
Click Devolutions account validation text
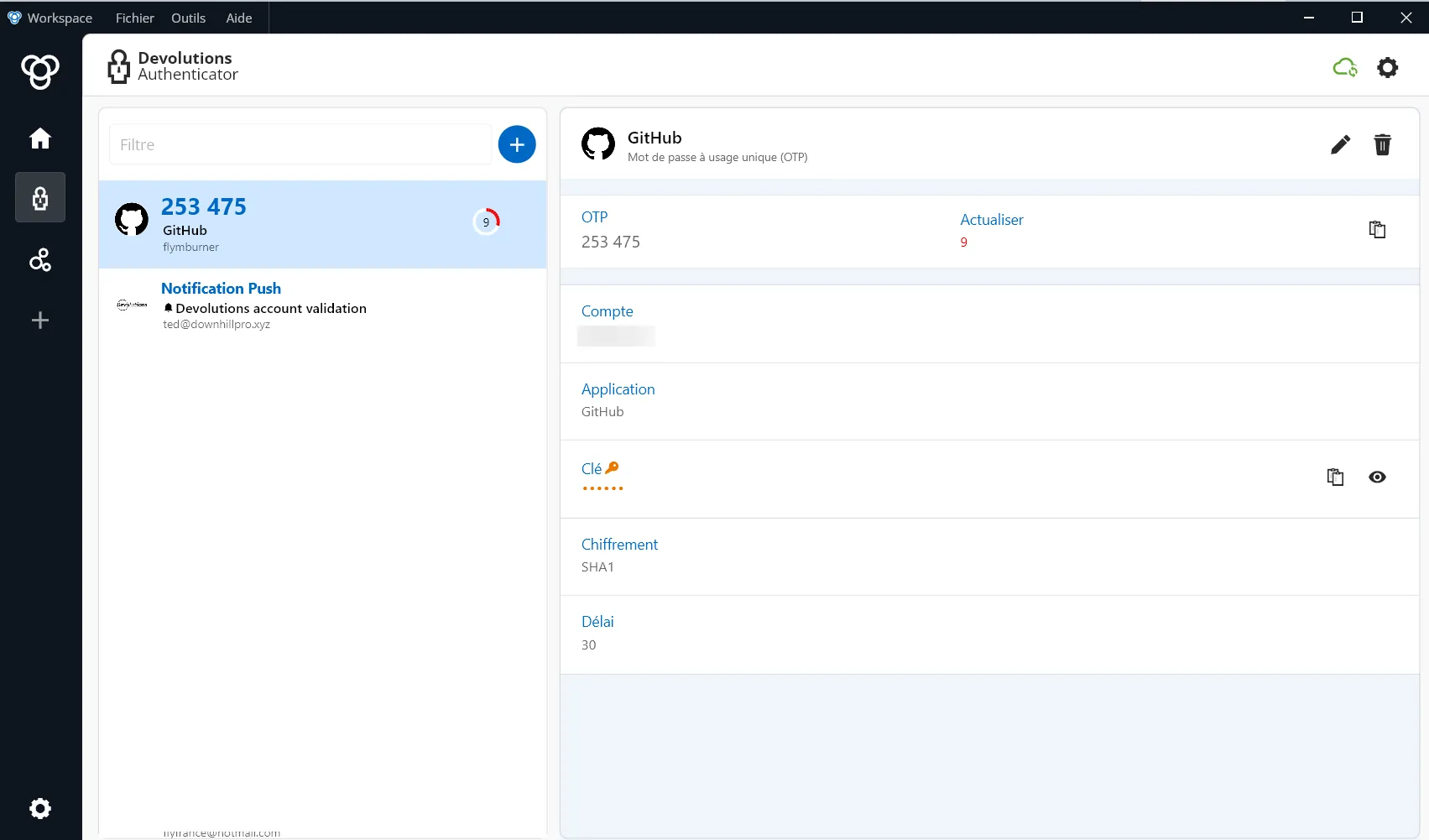pos(271,309)
